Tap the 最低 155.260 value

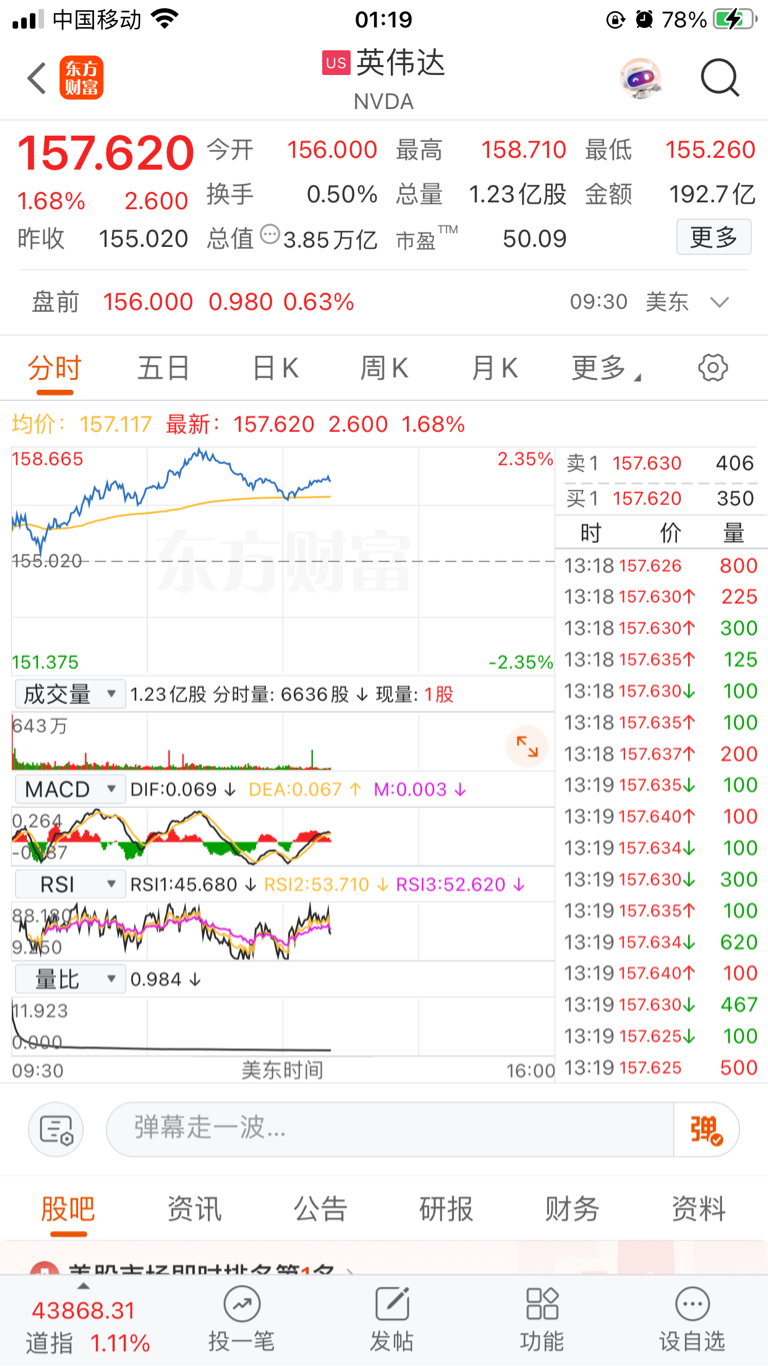[x=711, y=150]
